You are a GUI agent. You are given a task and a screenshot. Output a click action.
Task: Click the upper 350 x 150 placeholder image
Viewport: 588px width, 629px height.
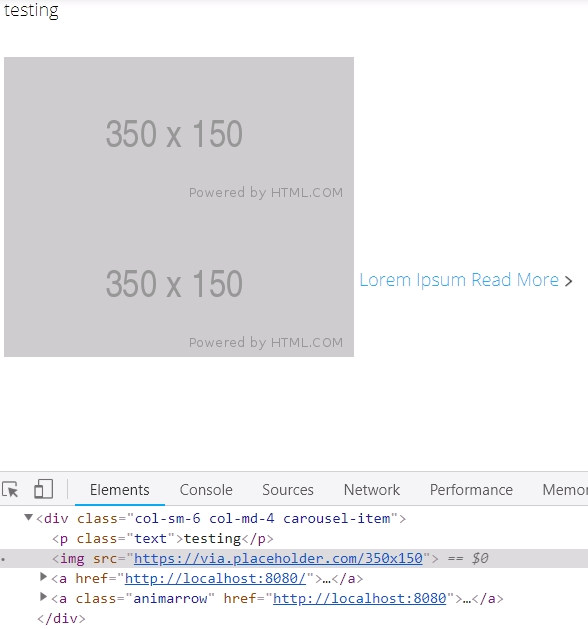[179, 132]
